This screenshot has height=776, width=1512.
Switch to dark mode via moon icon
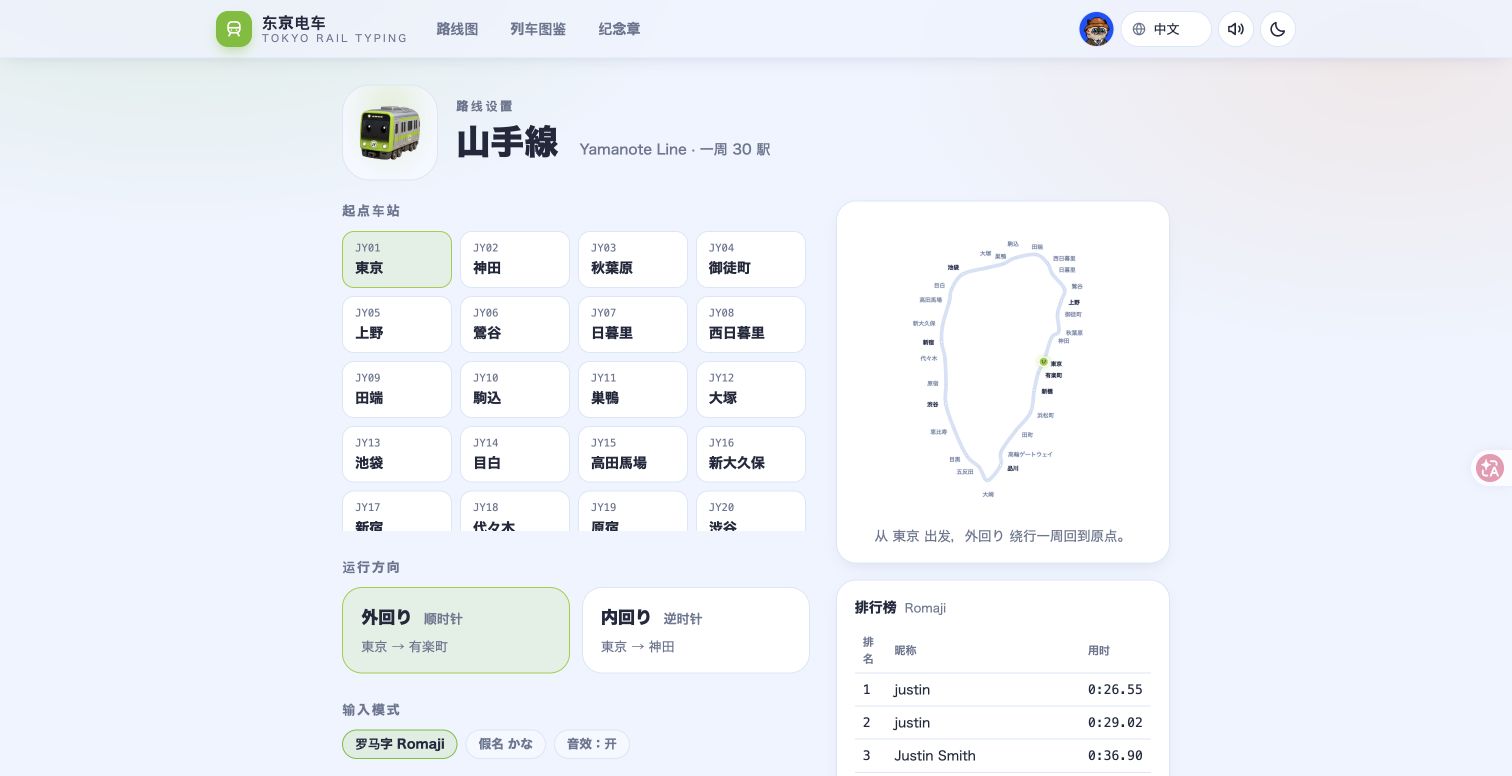[x=1278, y=29]
